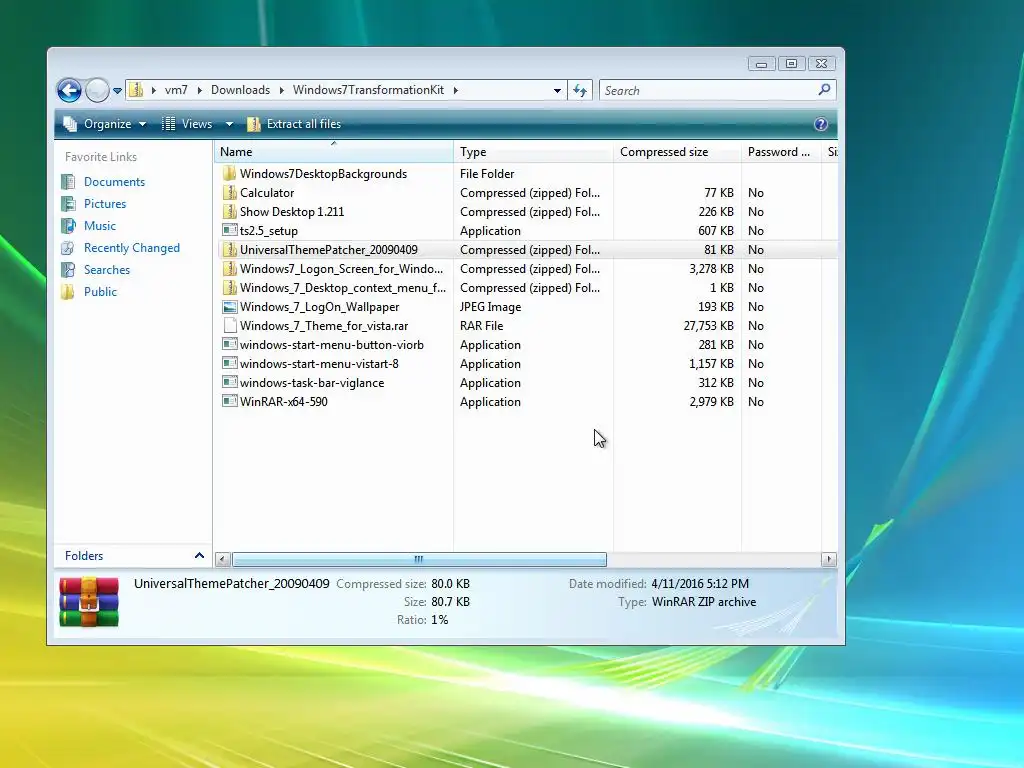Select WinRAR-x64-590 application icon
1024x768 pixels.
point(229,401)
